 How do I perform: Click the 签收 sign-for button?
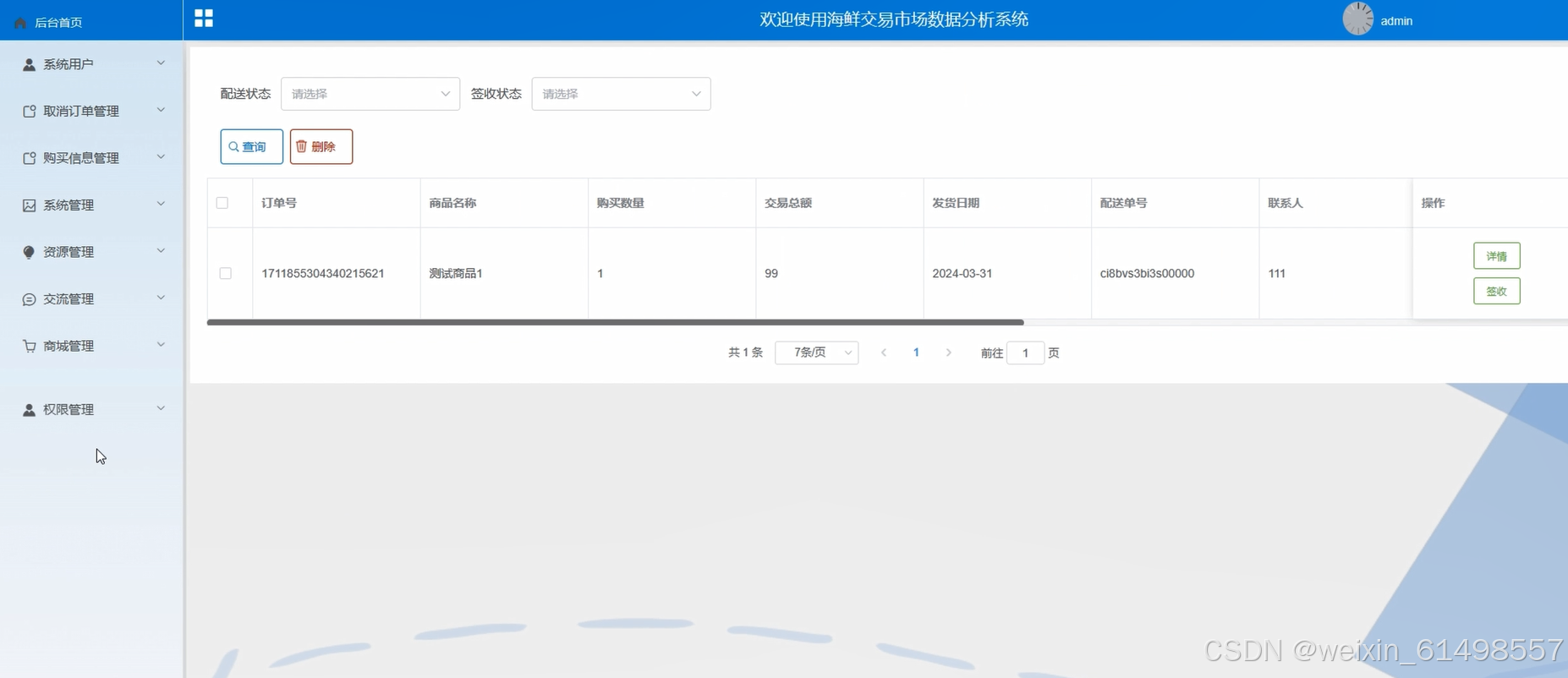(1496, 291)
